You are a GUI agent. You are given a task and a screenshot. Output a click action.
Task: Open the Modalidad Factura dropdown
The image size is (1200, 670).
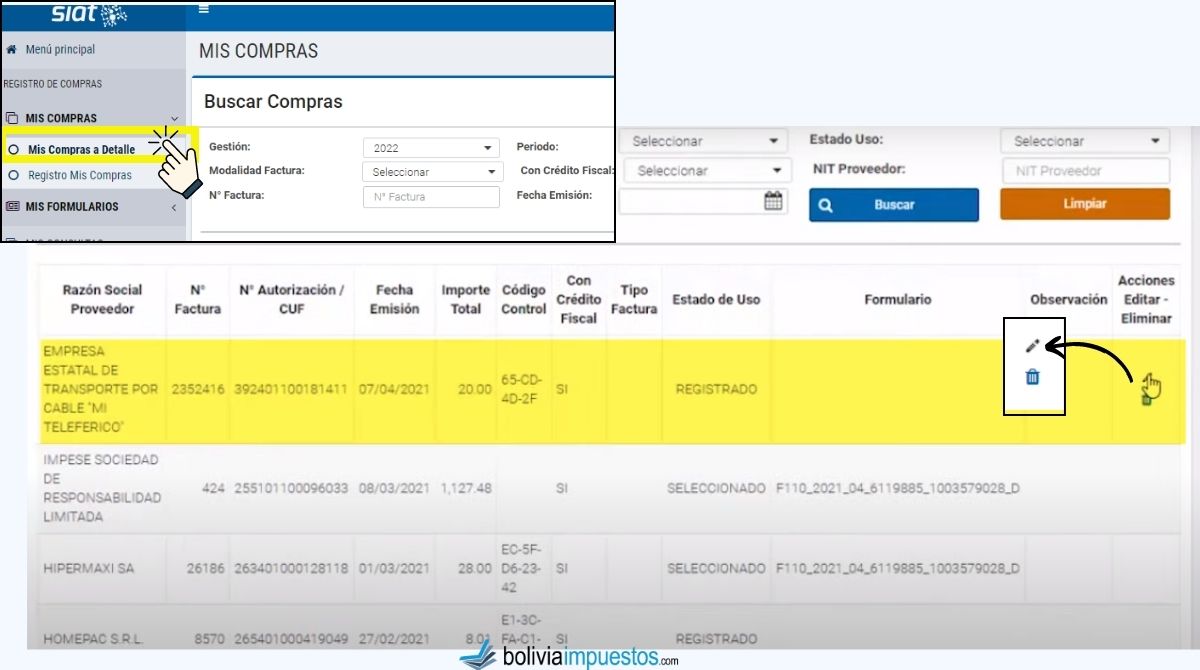point(432,172)
